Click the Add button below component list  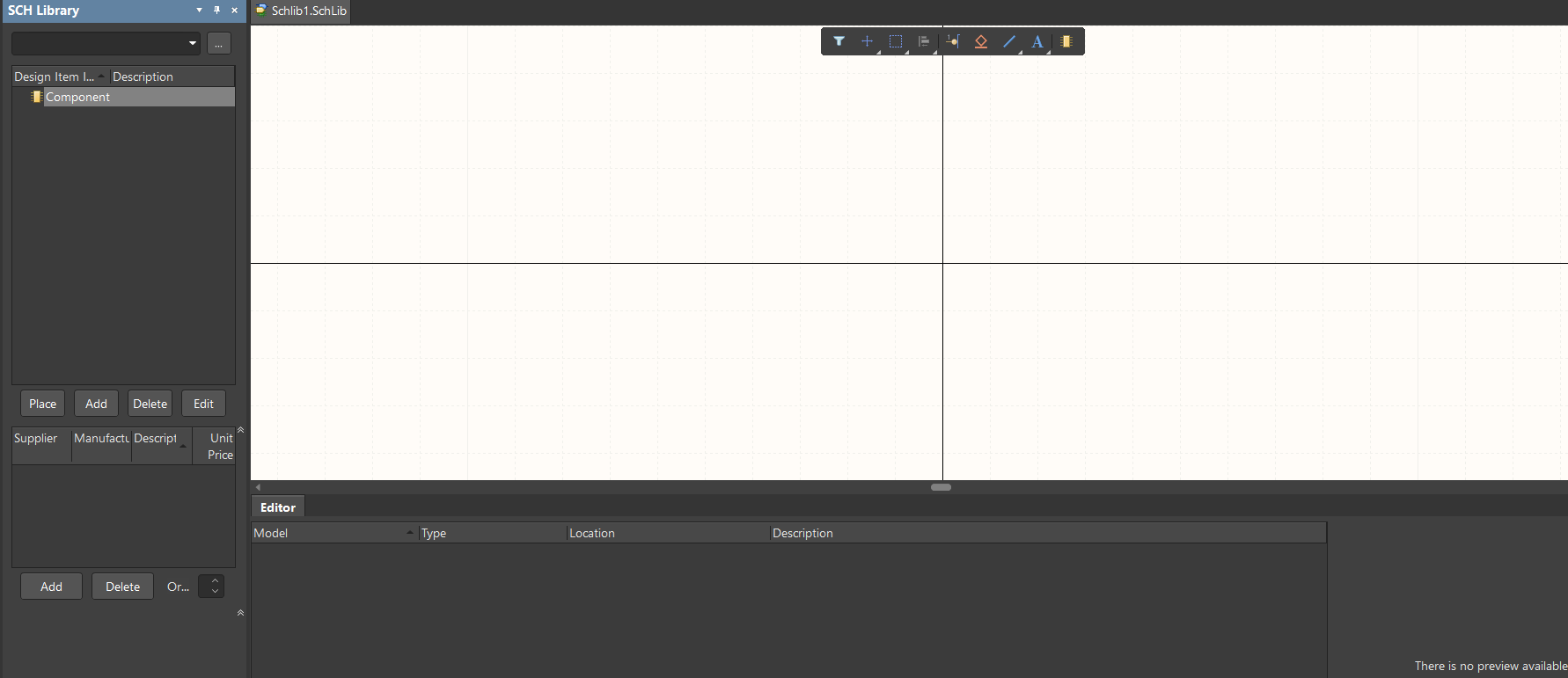coord(96,404)
